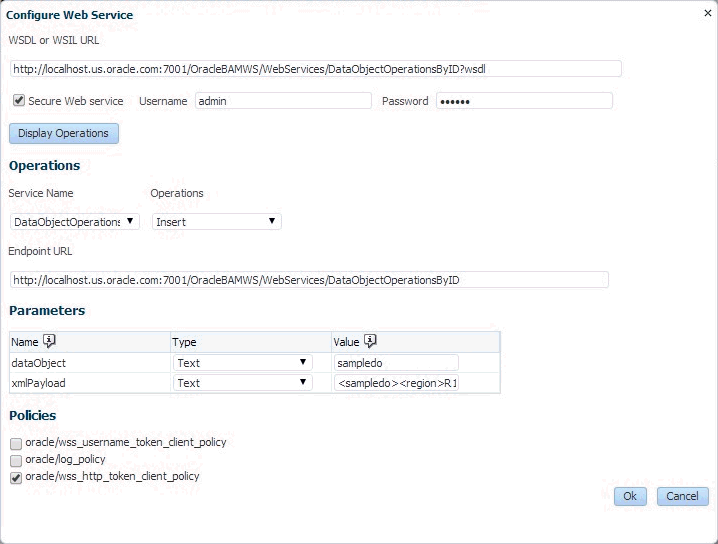Click the Ok button
This screenshot has height=544, width=718.
[630, 496]
